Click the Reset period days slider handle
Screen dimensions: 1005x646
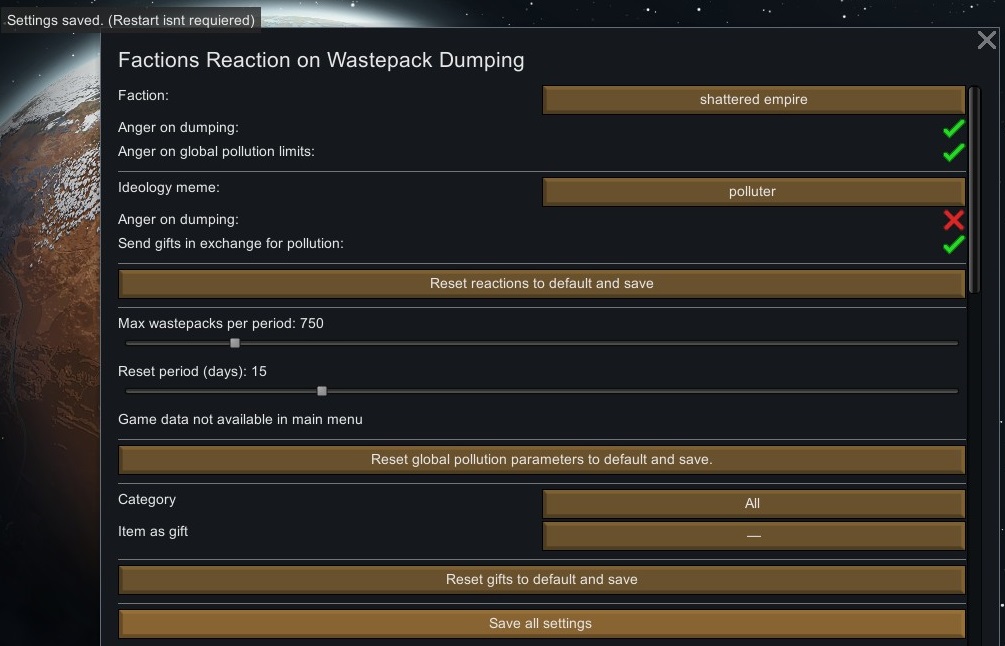tap(322, 391)
